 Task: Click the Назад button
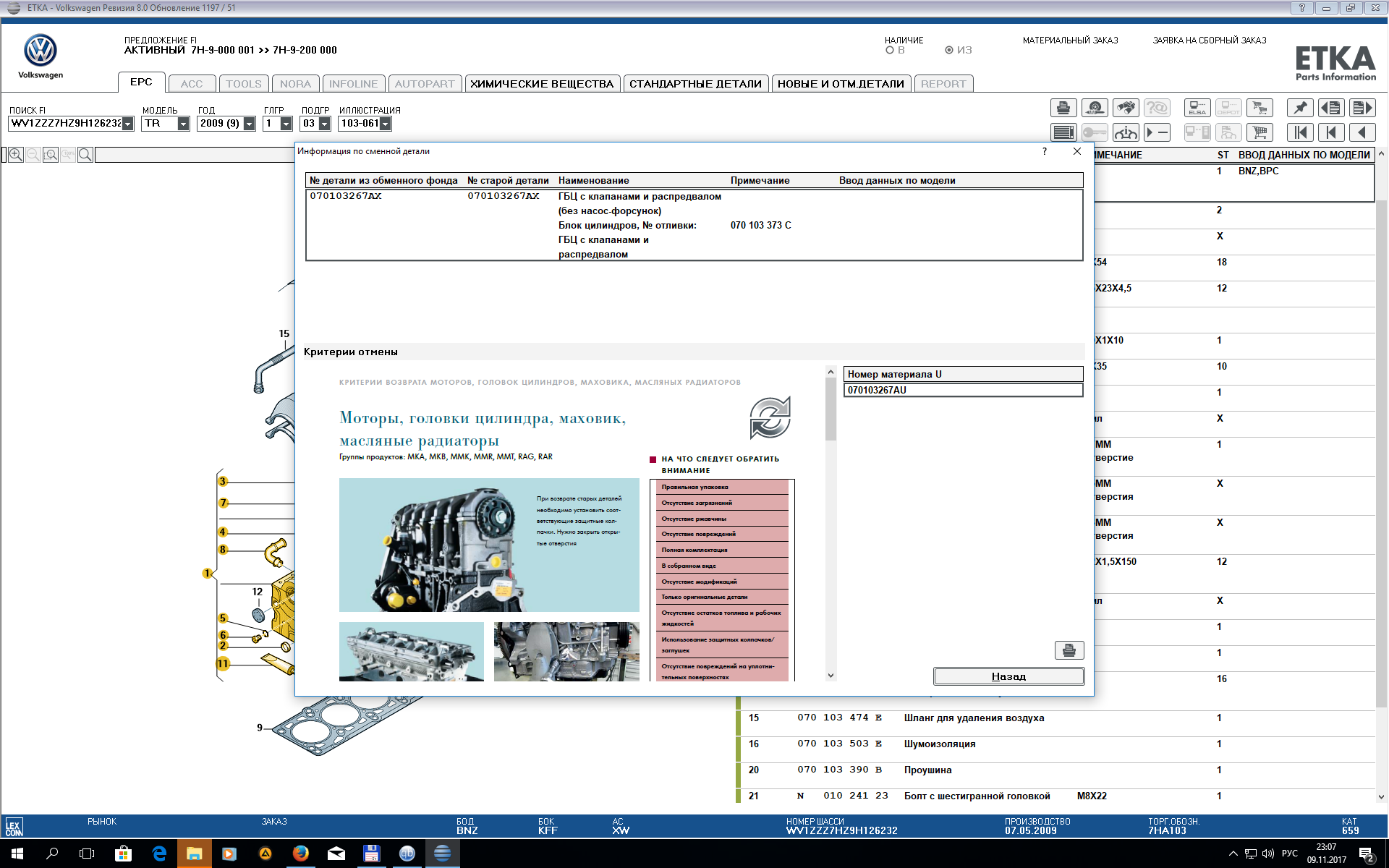click(1008, 676)
